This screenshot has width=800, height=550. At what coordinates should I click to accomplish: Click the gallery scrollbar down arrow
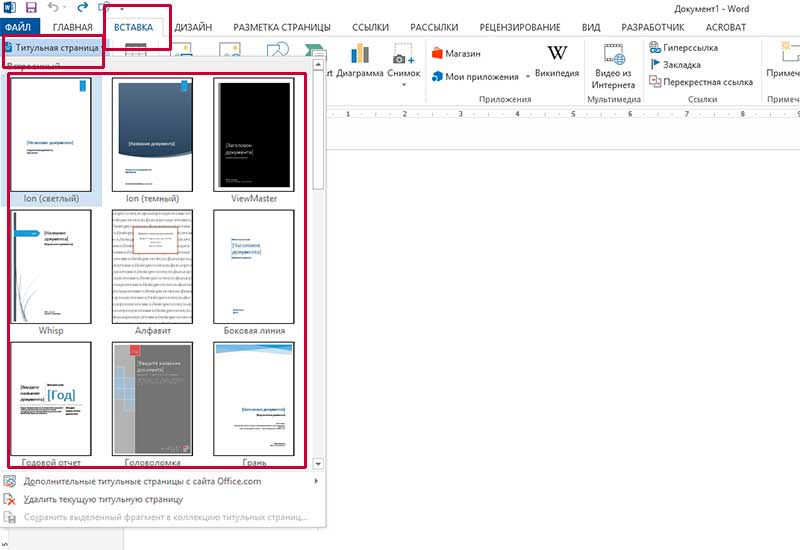pyautogui.click(x=318, y=464)
